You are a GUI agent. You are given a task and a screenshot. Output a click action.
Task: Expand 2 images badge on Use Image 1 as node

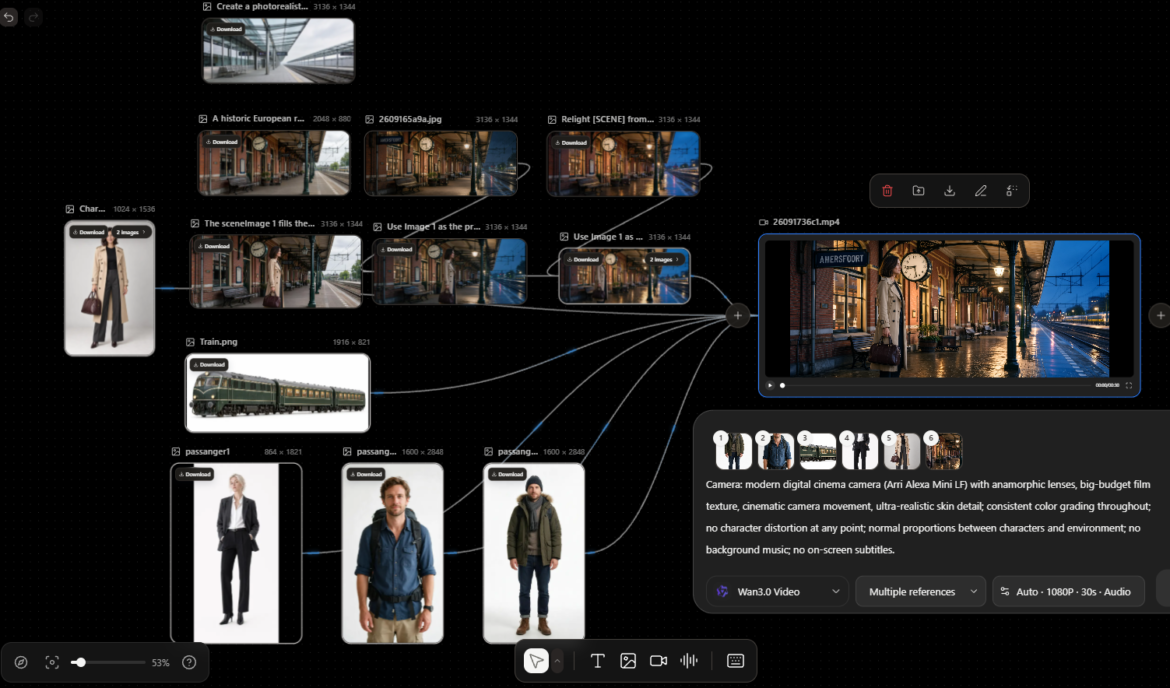(x=663, y=260)
